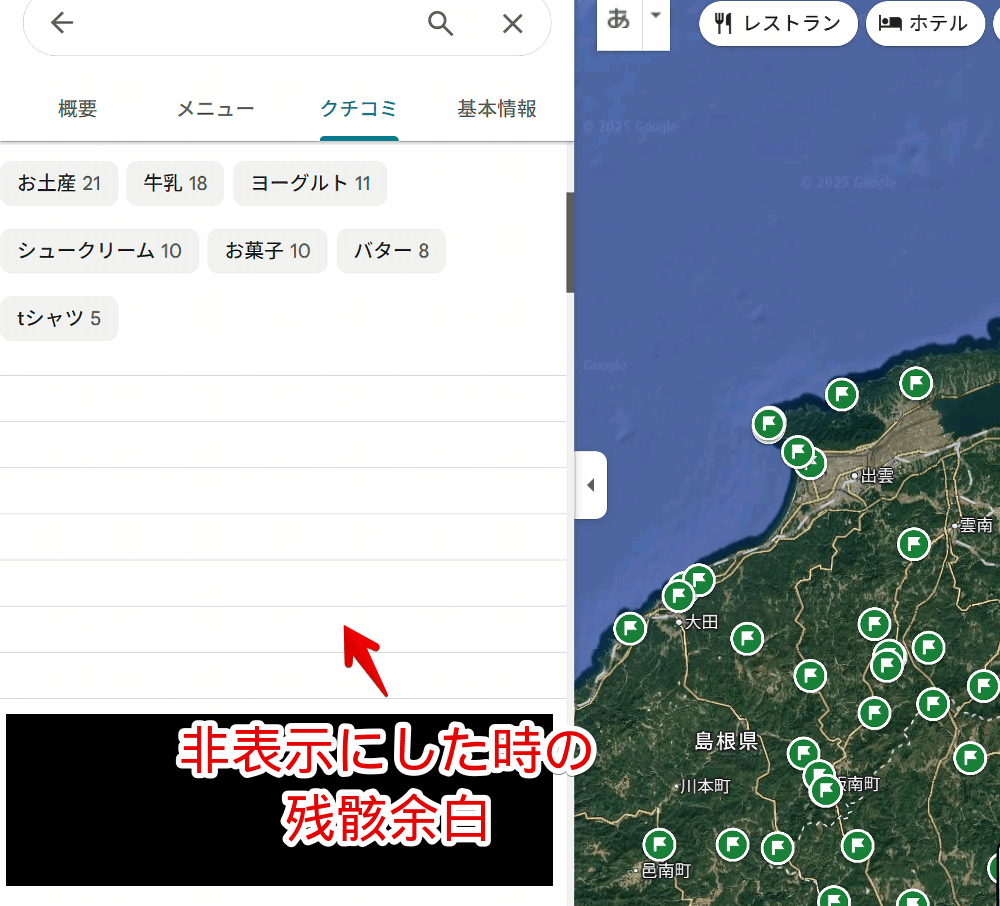Image resolution: width=1000 pixels, height=906 pixels.
Task: Select the シュークリーム 10 chip
Action: coord(99,251)
